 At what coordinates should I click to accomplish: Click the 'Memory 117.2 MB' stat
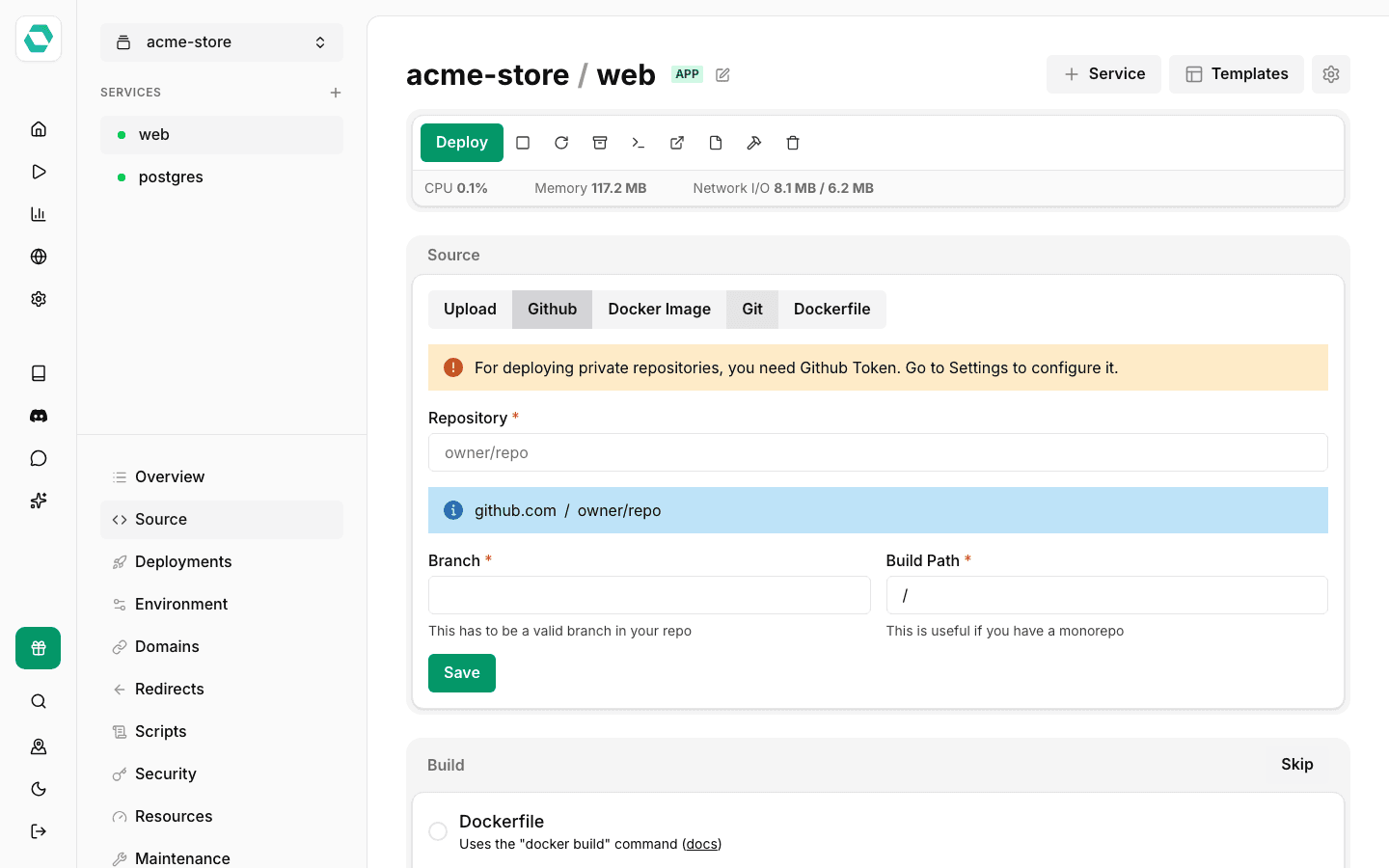tap(590, 188)
